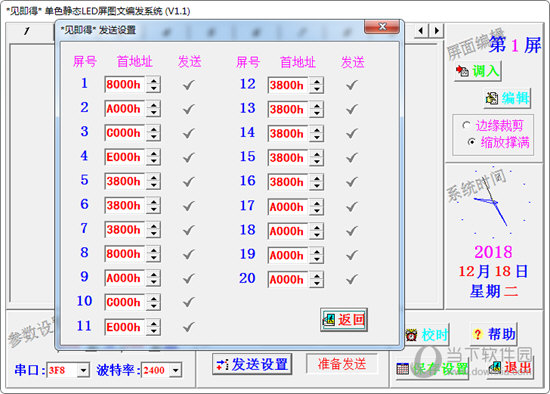Click the 星期二 weekday text
Viewport: 550px width, 394px height.
coord(494,291)
